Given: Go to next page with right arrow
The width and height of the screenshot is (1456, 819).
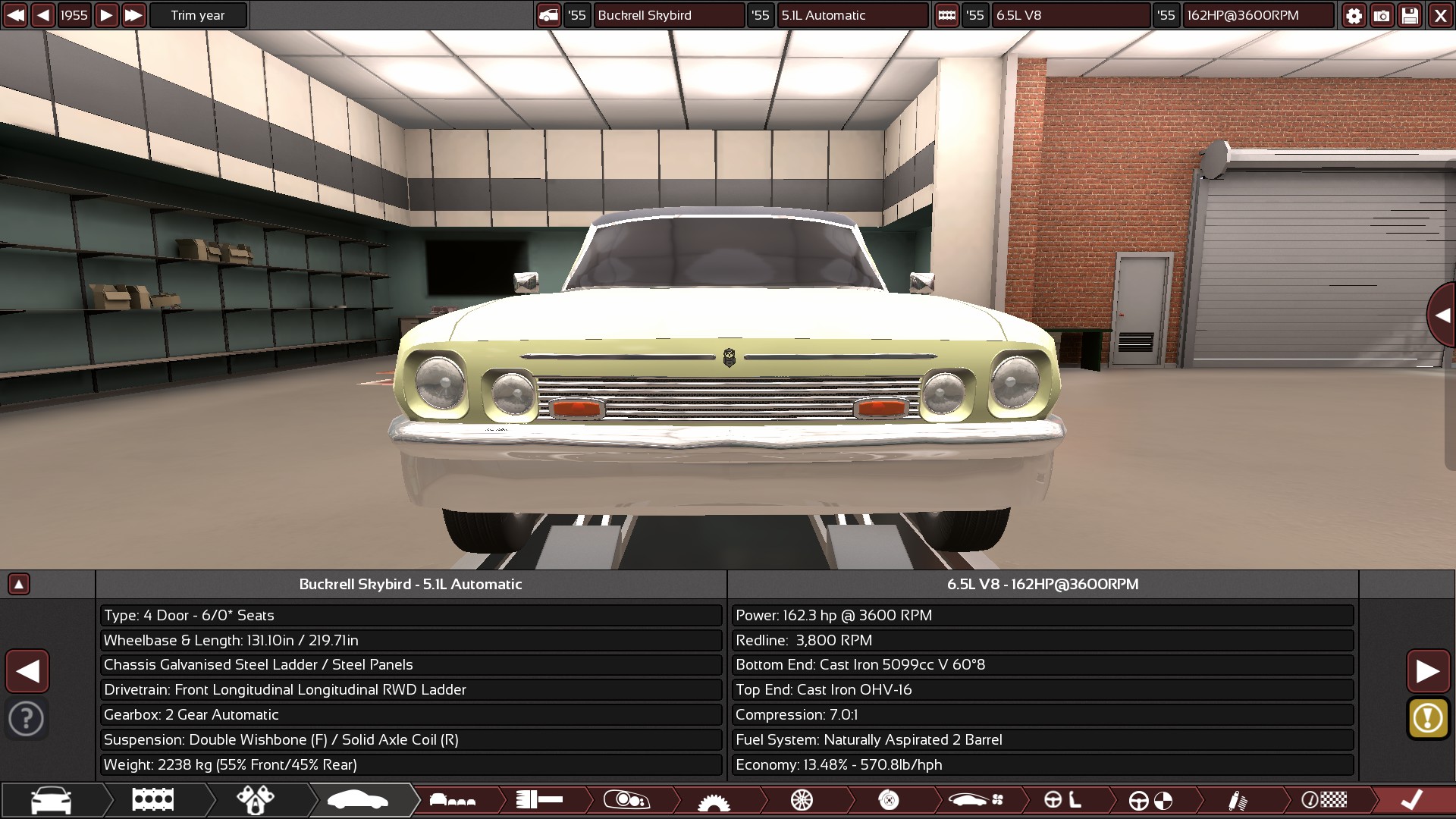Looking at the screenshot, I should click(x=1427, y=671).
